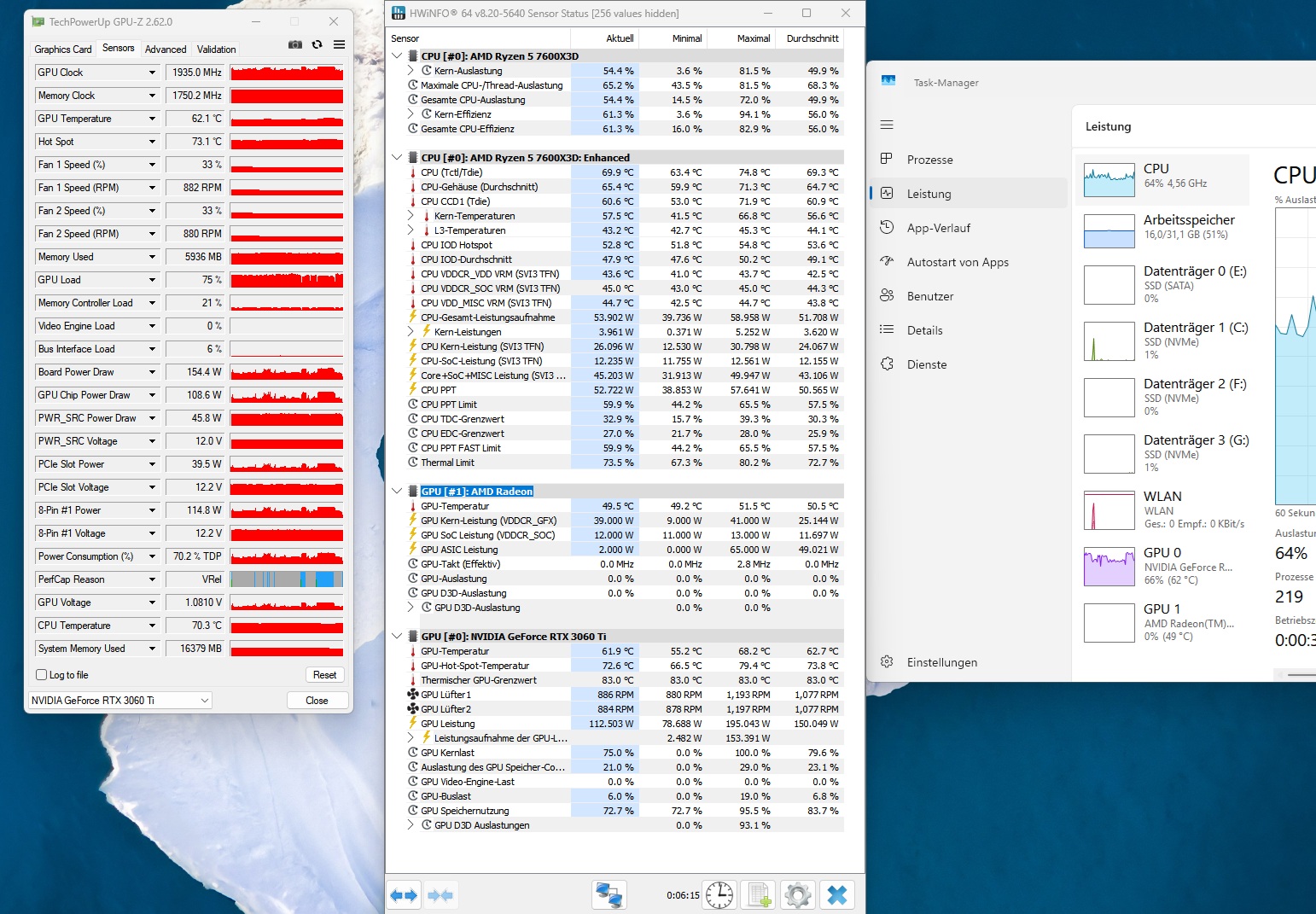The width and height of the screenshot is (1316, 914).
Task: Collapse the NVIDIA GeForce RTX 3060 Ti sensor group
Action: pyautogui.click(x=395, y=636)
